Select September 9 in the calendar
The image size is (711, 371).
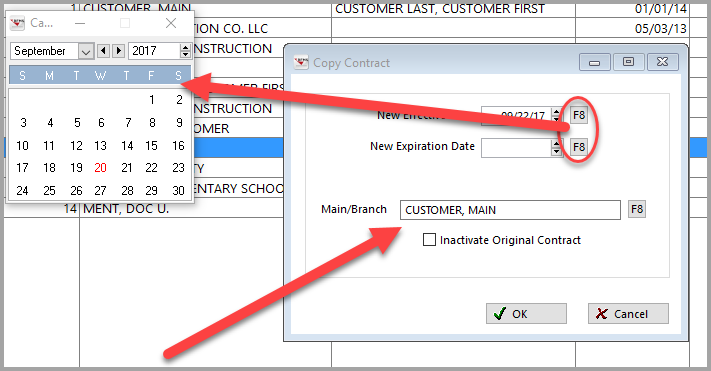click(x=179, y=123)
